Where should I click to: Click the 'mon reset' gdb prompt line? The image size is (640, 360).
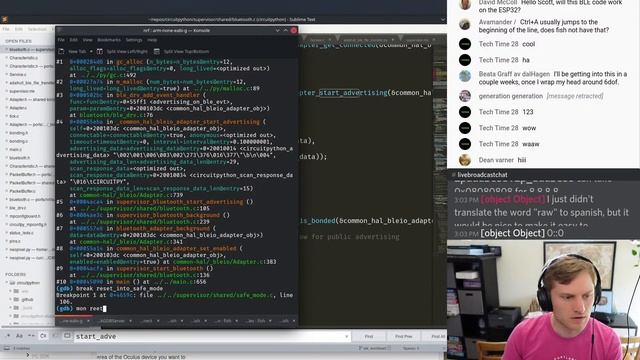81,309
